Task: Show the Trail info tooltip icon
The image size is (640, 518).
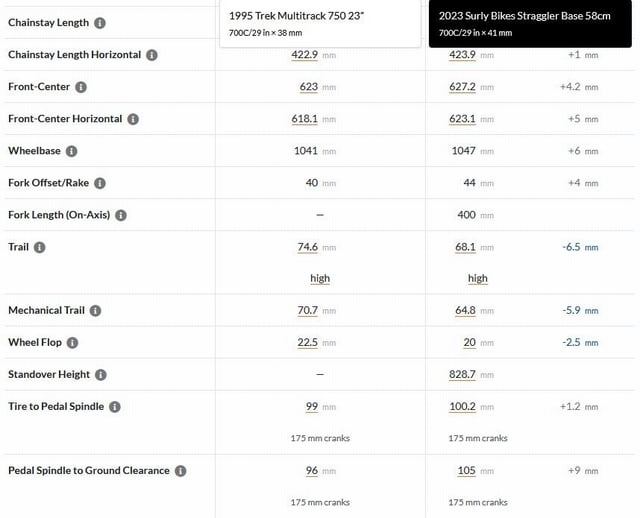Action: point(40,247)
